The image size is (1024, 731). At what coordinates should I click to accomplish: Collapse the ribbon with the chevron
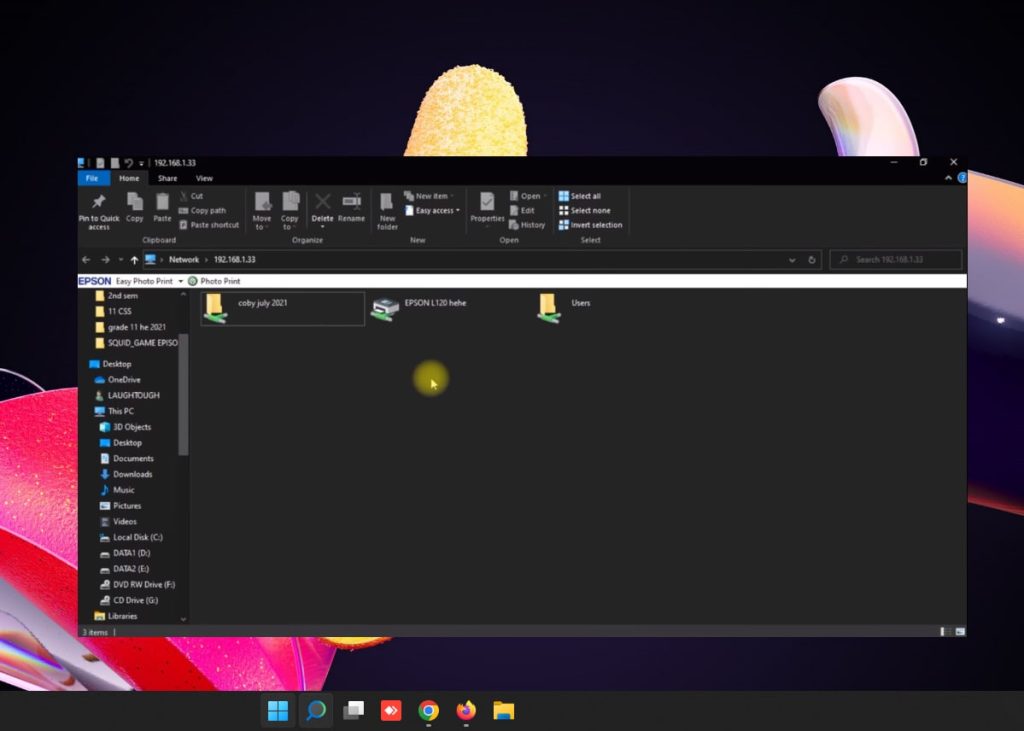tap(949, 178)
